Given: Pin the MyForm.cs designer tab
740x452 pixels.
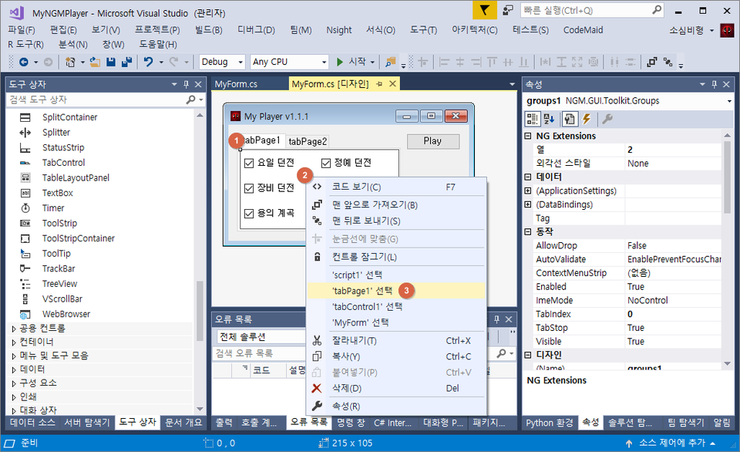Looking at the screenshot, I should click(379, 84).
